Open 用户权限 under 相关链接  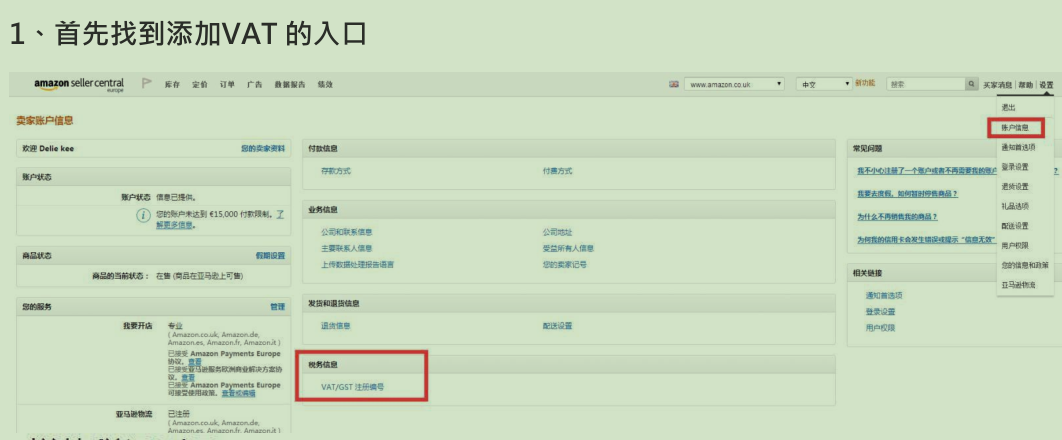[x=880, y=328]
